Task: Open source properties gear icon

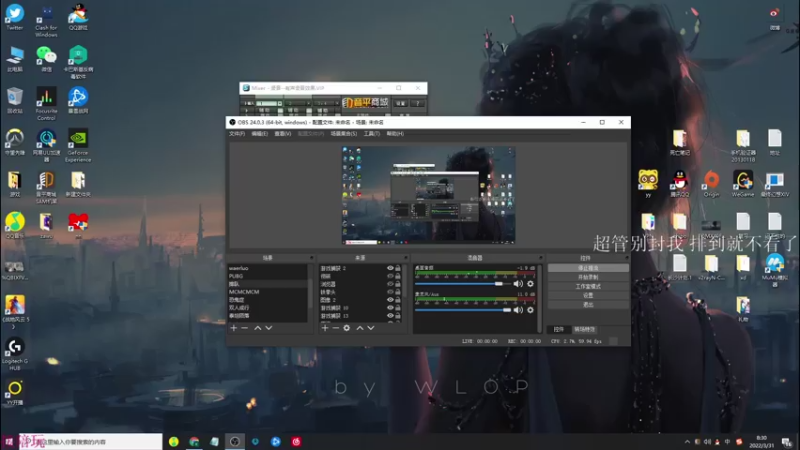Action: coord(346,328)
